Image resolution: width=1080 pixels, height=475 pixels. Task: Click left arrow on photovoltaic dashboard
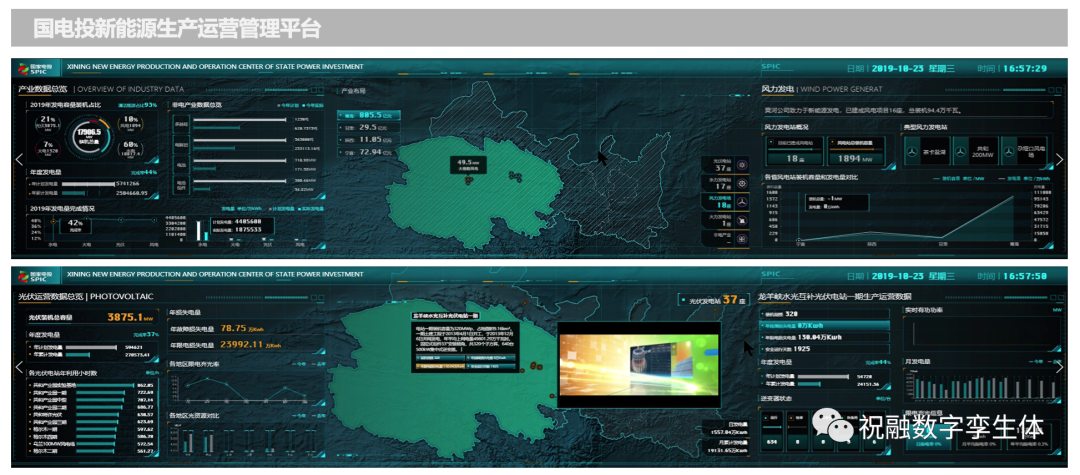tap(18, 366)
